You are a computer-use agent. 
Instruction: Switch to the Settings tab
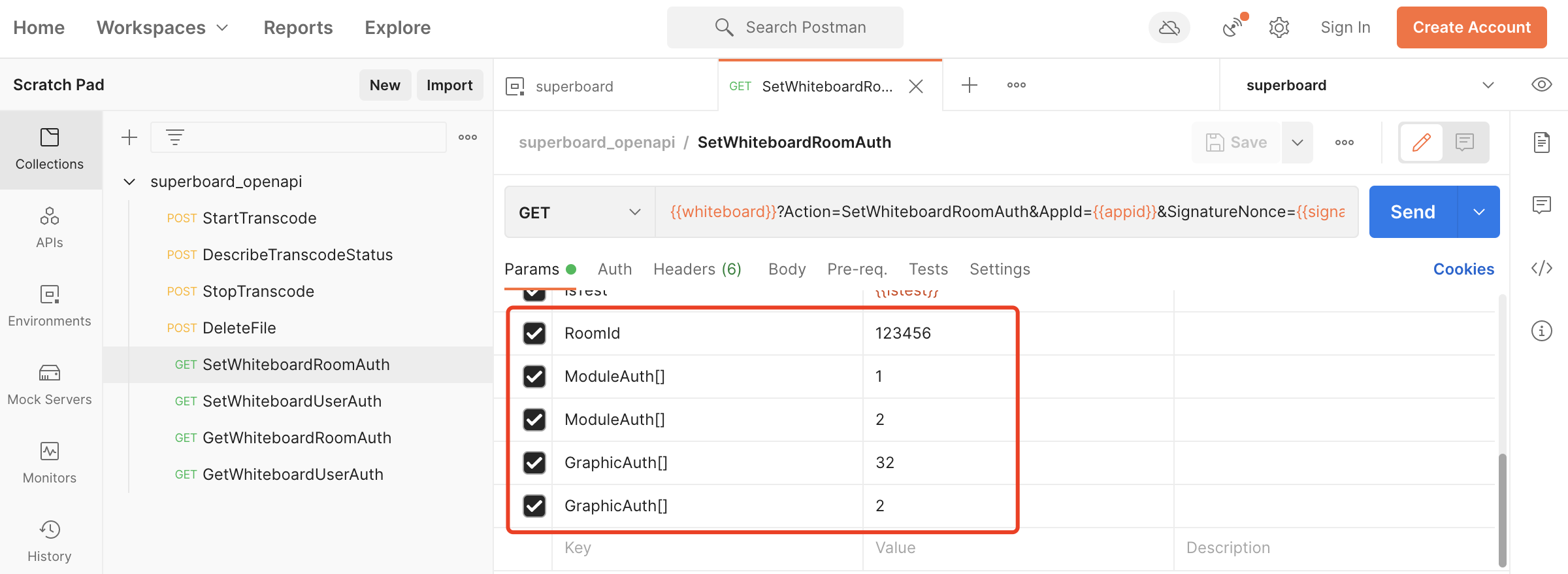1000,269
